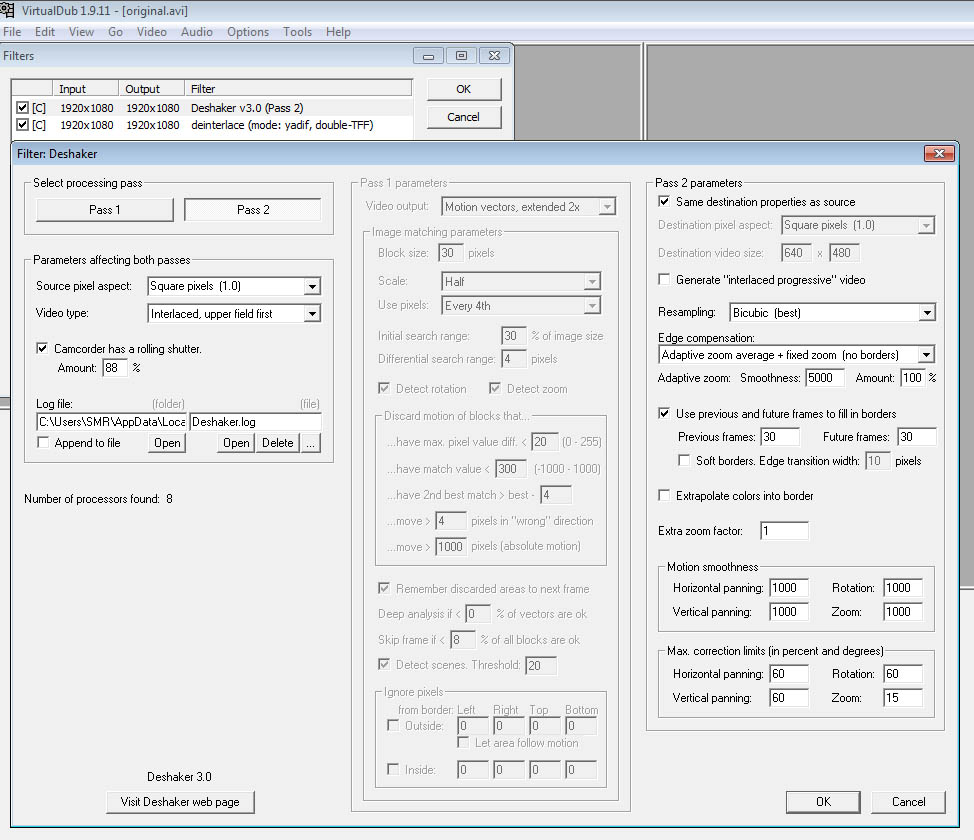Enable Generate interlaced progressive video

coord(664,280)
